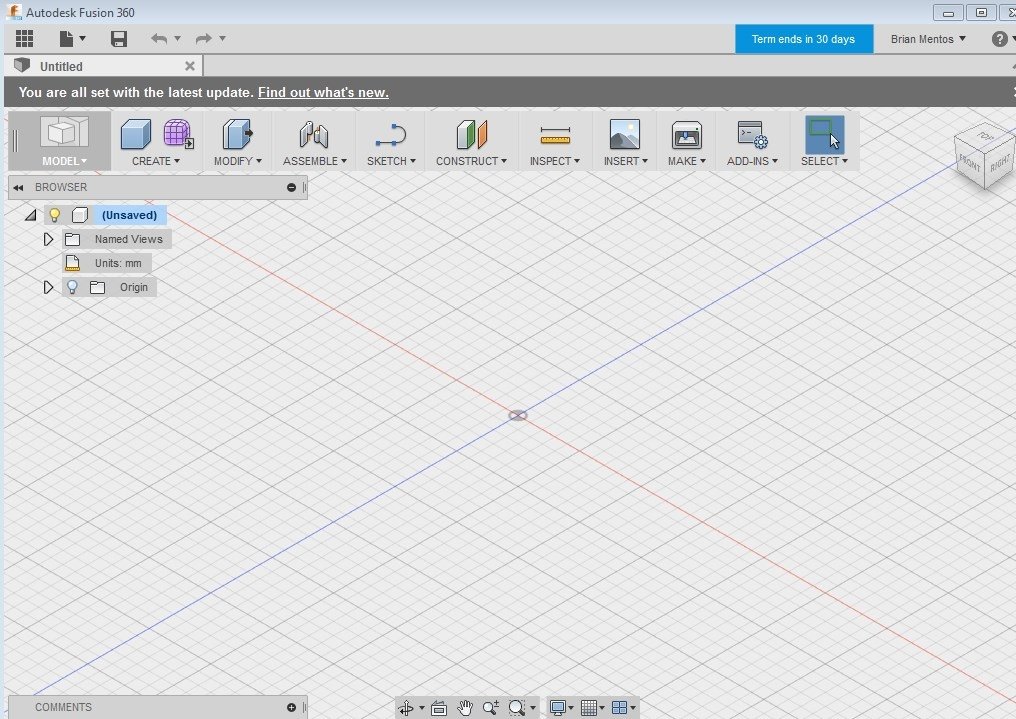Open the CONSTRUCT menu label
The height and width of the screenshot is (719, 1016).
(471, 161)
